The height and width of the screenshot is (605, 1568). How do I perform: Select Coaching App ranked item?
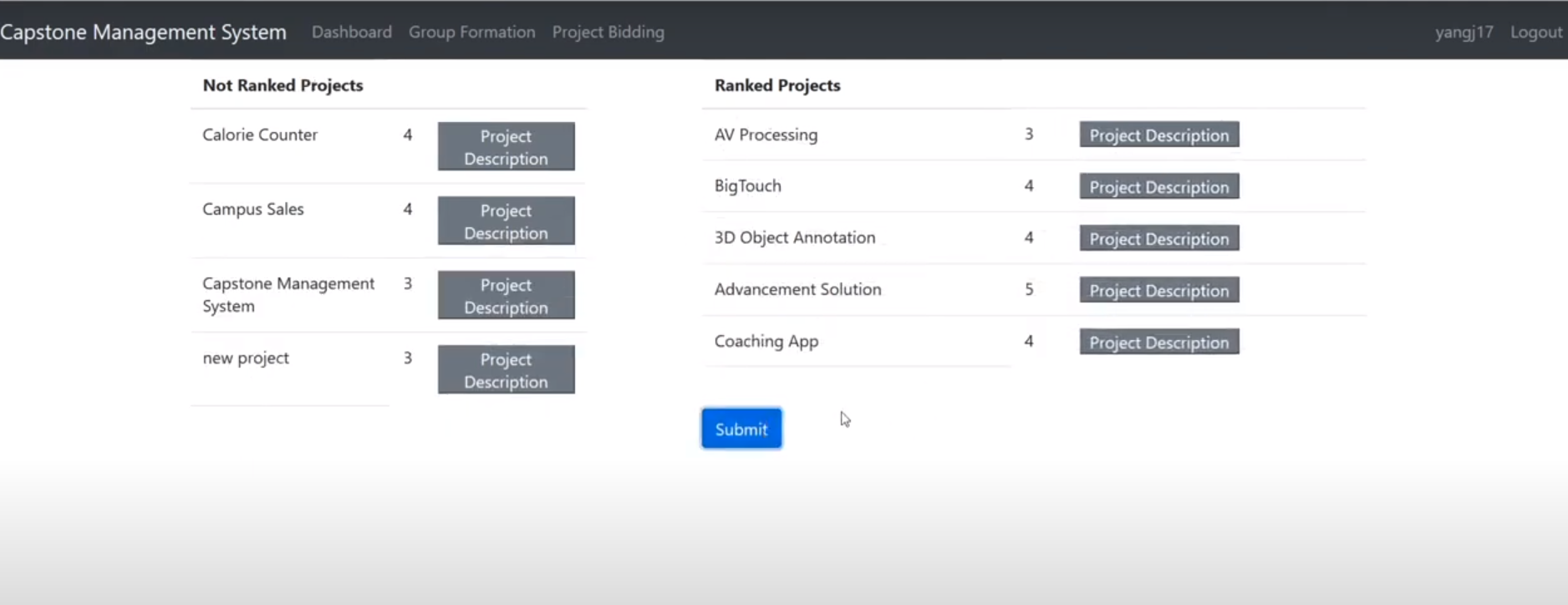pyautogui.click(x=766, y=341)
